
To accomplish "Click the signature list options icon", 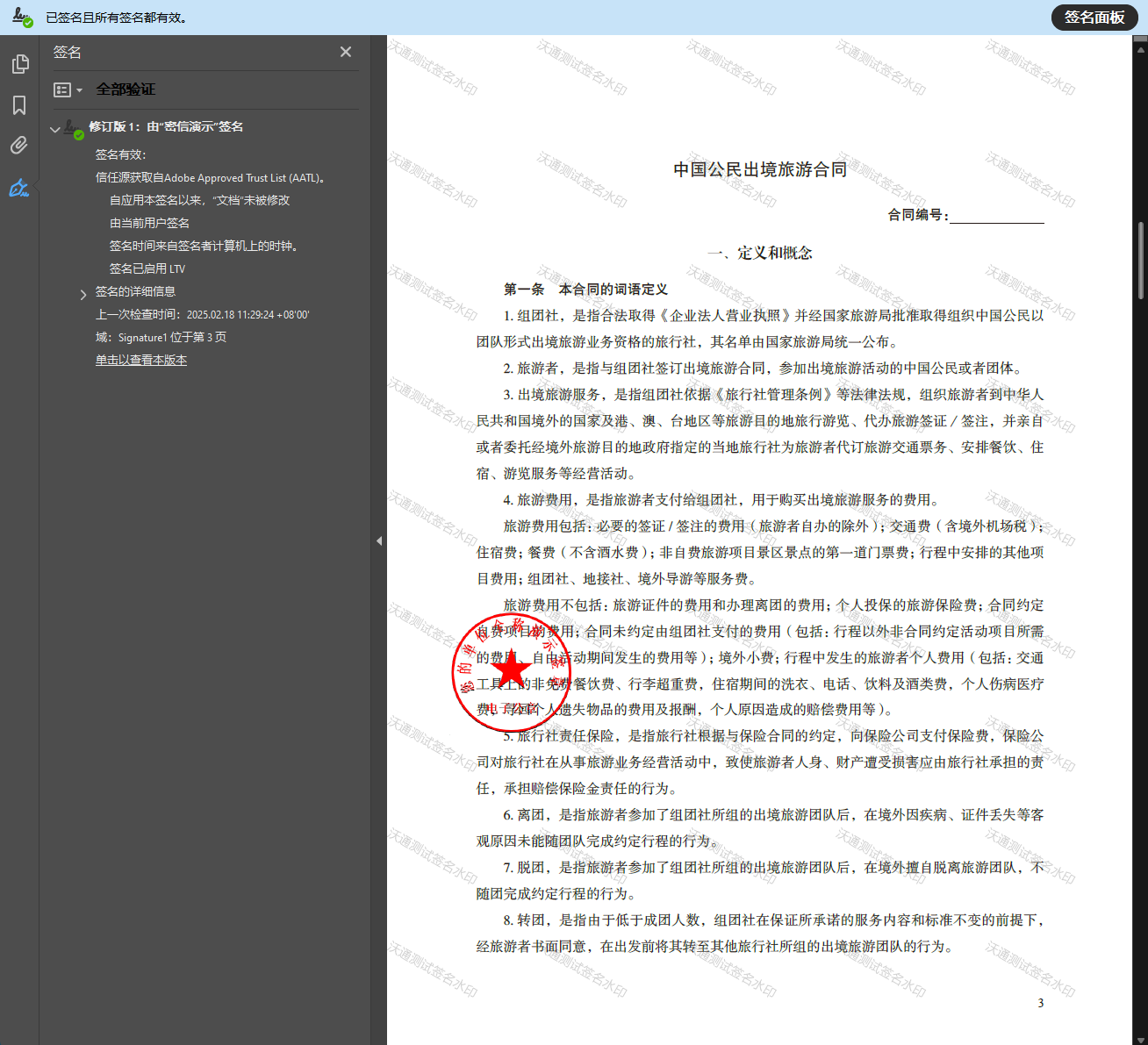I will click(62, 89).
